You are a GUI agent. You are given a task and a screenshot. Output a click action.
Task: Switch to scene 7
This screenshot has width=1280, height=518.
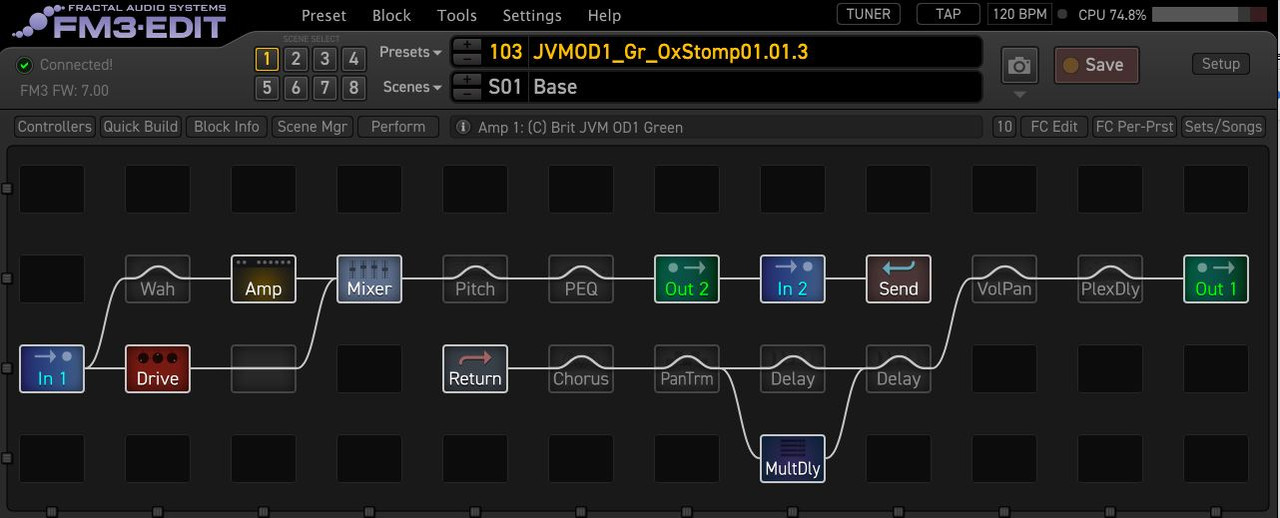coord(324,88)
